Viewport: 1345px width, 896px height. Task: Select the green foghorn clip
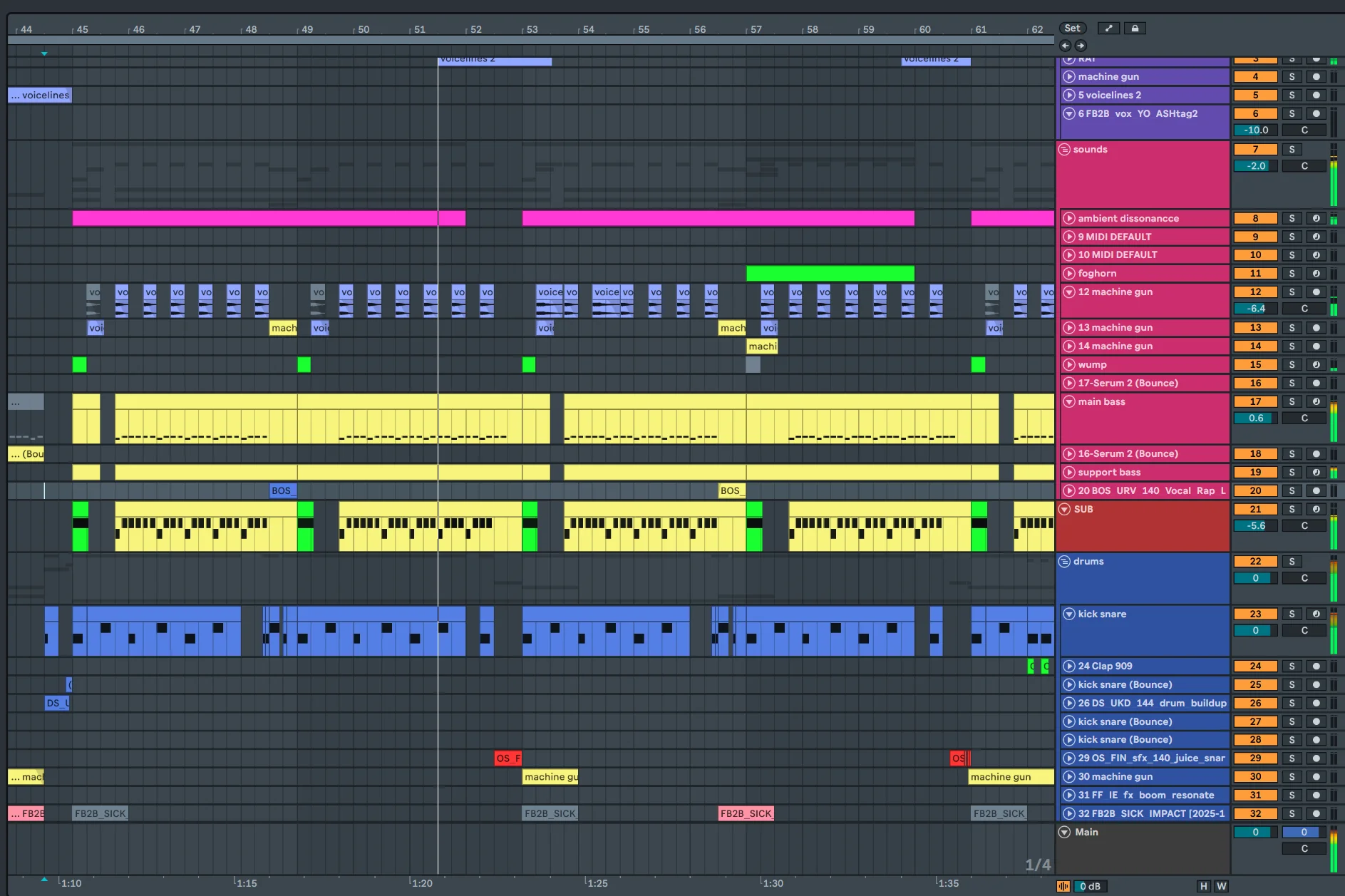pyautogui.click(x=830, y=274)
